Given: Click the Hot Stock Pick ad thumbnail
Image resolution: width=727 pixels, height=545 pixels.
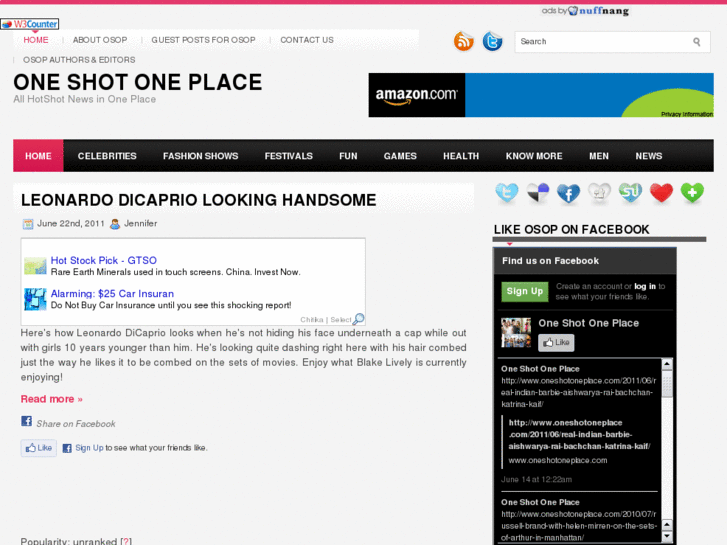Looking at the screenshot, I should coord(35,266).
